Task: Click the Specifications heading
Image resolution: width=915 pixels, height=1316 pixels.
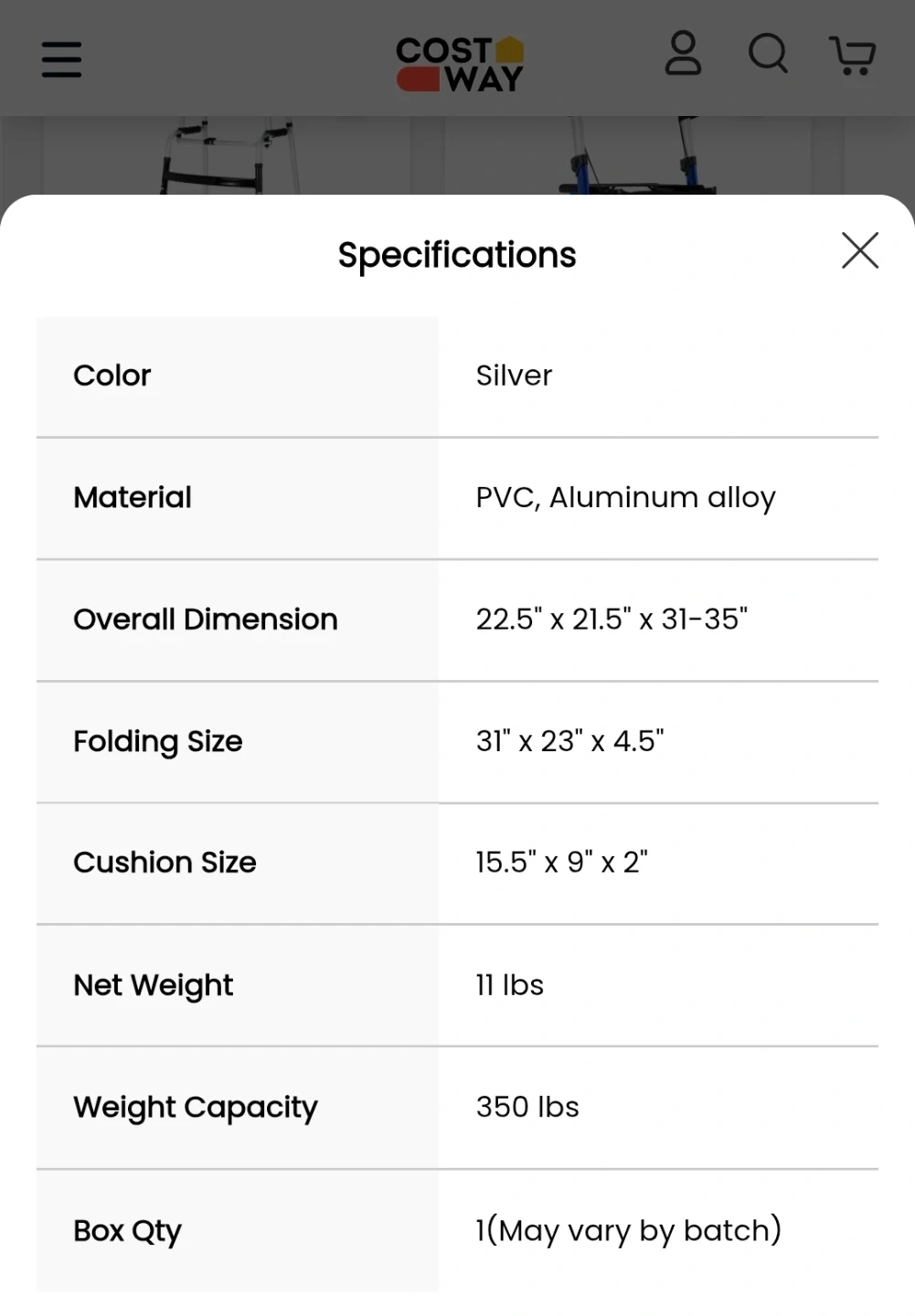Action: (457, 255)
